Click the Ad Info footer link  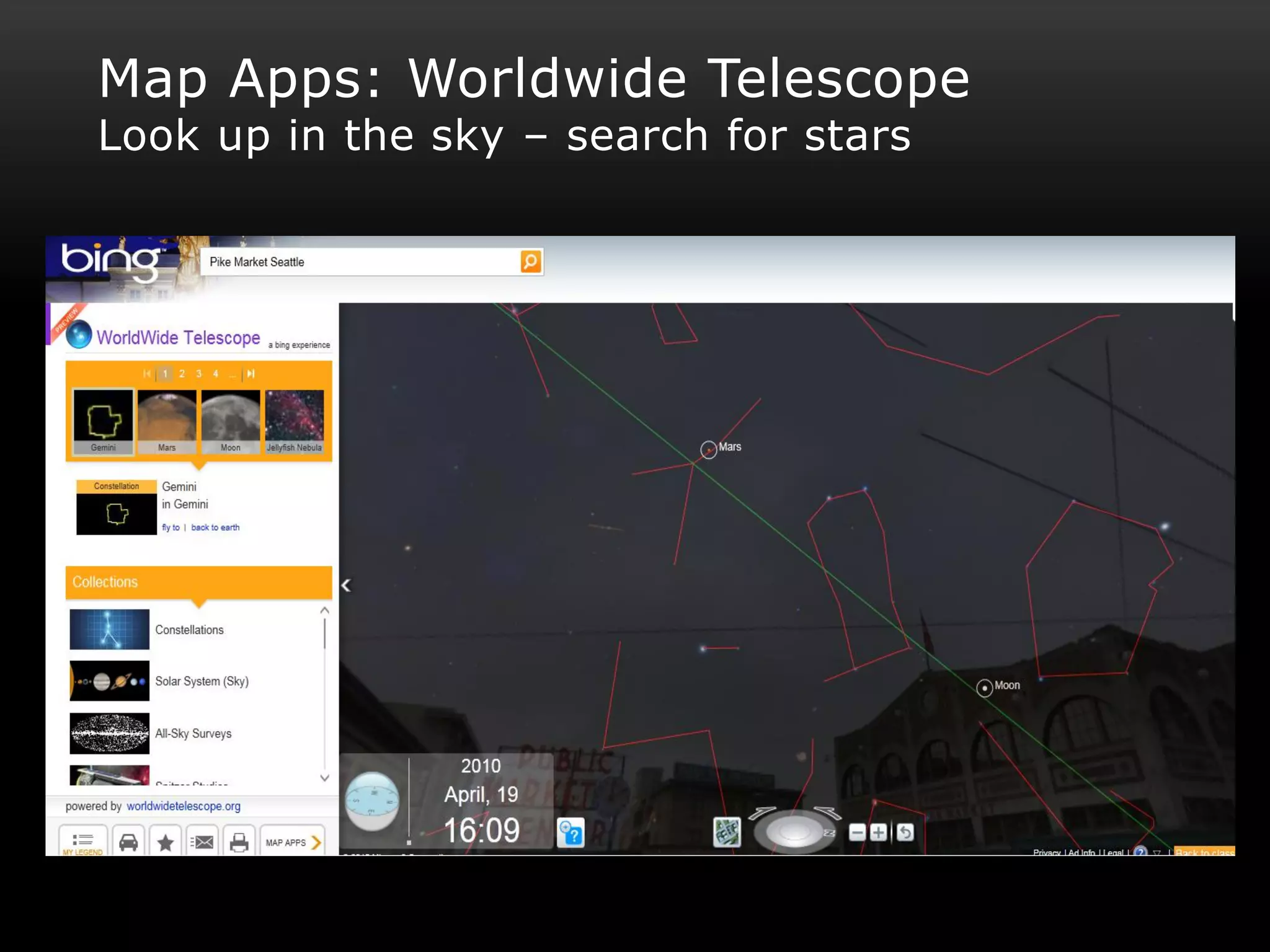click(1081, 852)
